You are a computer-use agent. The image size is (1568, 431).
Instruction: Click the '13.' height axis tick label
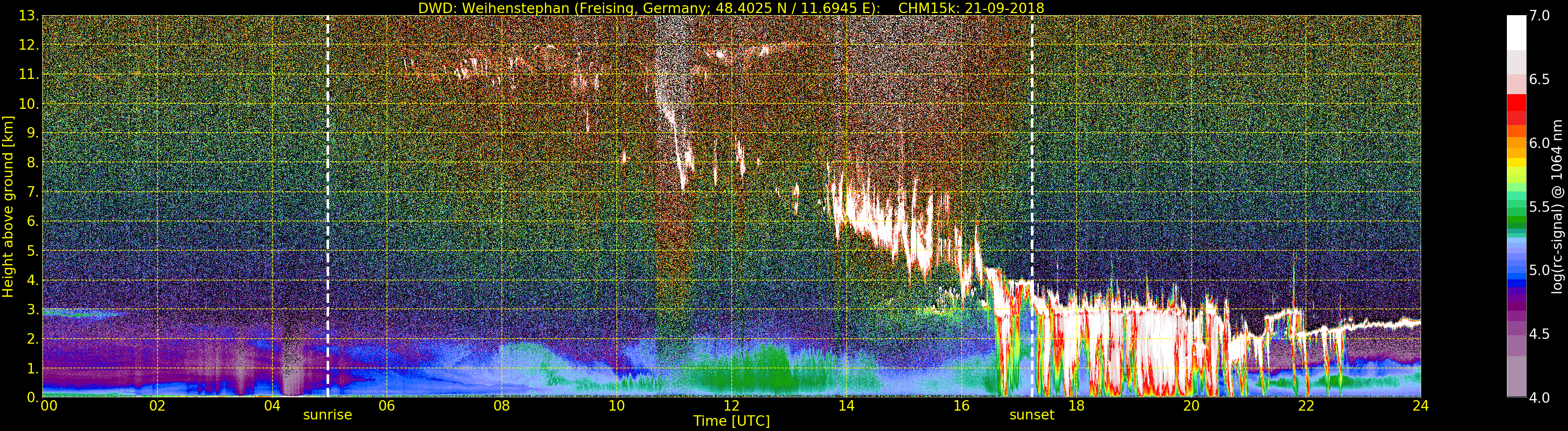(x=29, y=16)
